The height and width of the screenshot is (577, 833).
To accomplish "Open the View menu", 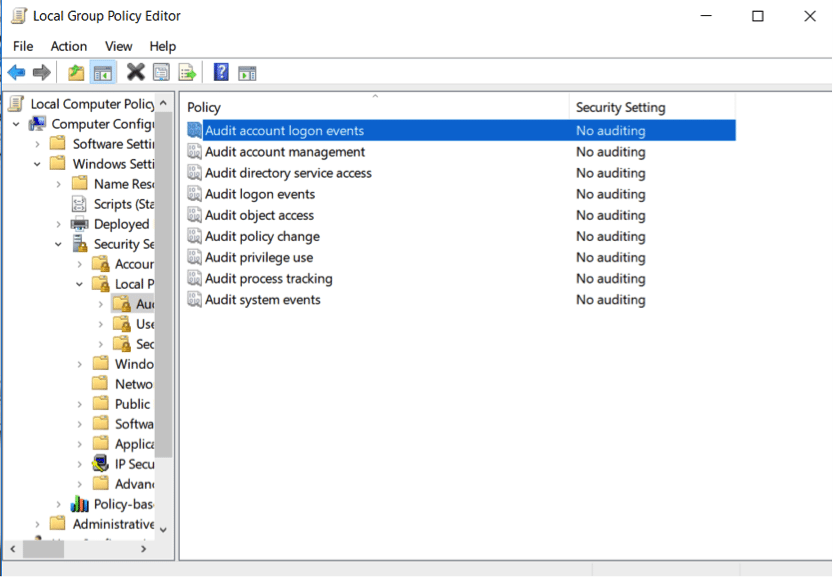I will point(118,46).
